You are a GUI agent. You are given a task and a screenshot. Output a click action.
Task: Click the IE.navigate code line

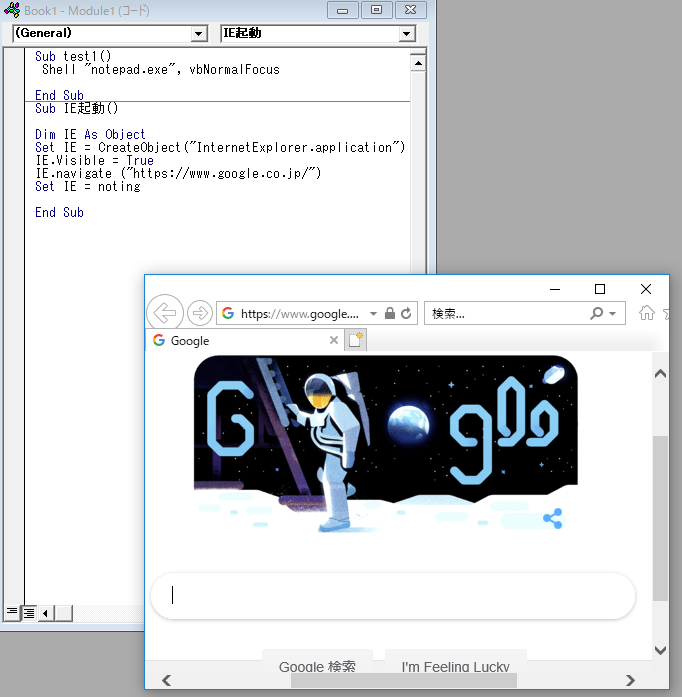click(178, 173)
